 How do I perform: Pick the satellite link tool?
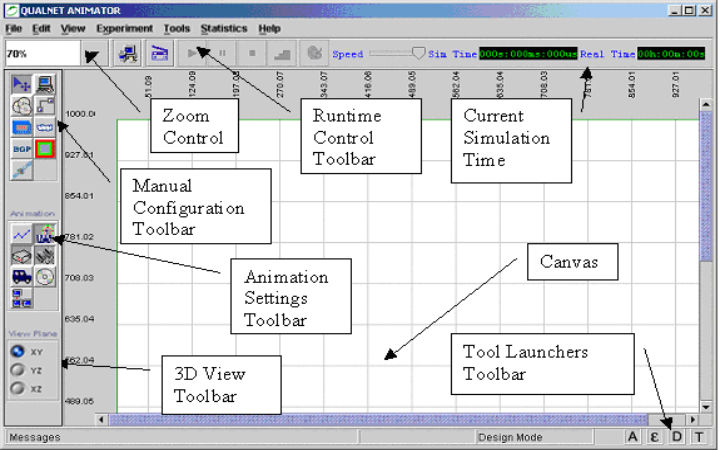pyautogui.click(x=21, y=170)
